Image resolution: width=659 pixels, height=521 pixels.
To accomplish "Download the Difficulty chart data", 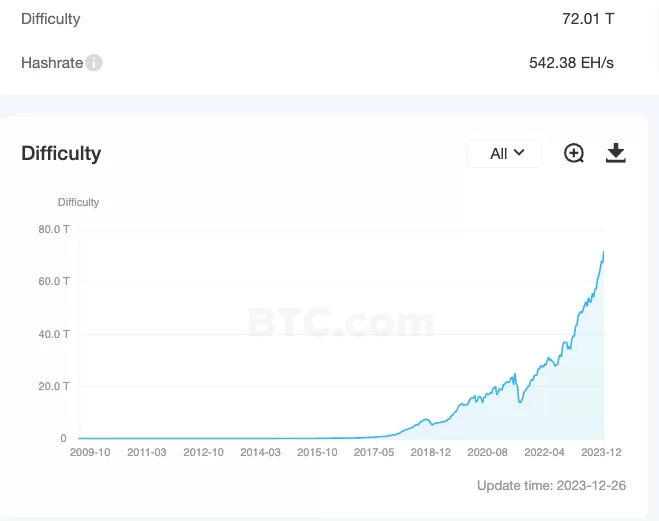I will [616, 153].
